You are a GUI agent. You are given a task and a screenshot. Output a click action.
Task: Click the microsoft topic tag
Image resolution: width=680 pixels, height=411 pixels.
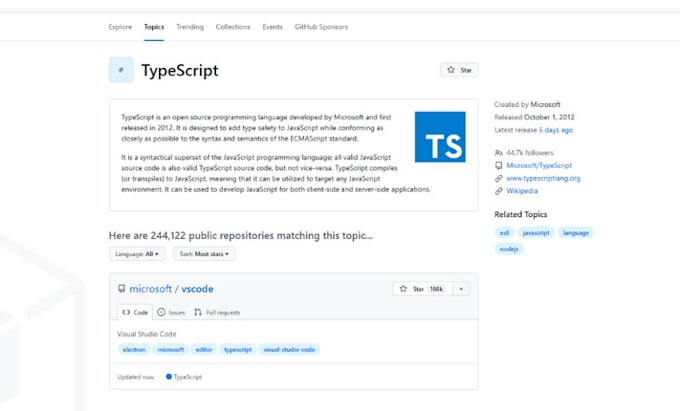pos(170,349)
